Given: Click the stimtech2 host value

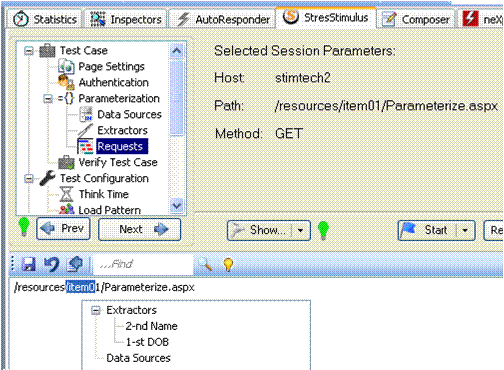Looking at the screenshot, I should 303,78.
